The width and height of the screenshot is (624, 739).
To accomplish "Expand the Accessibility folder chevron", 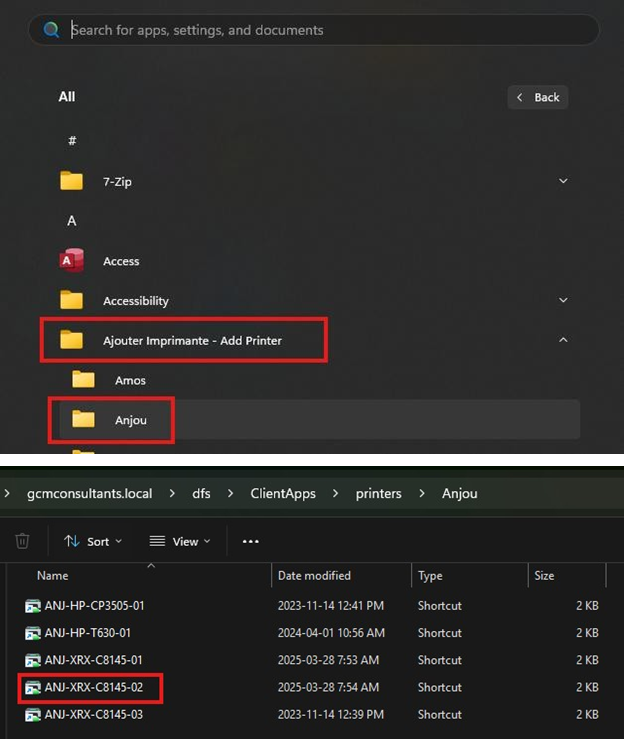I will 563,300.
